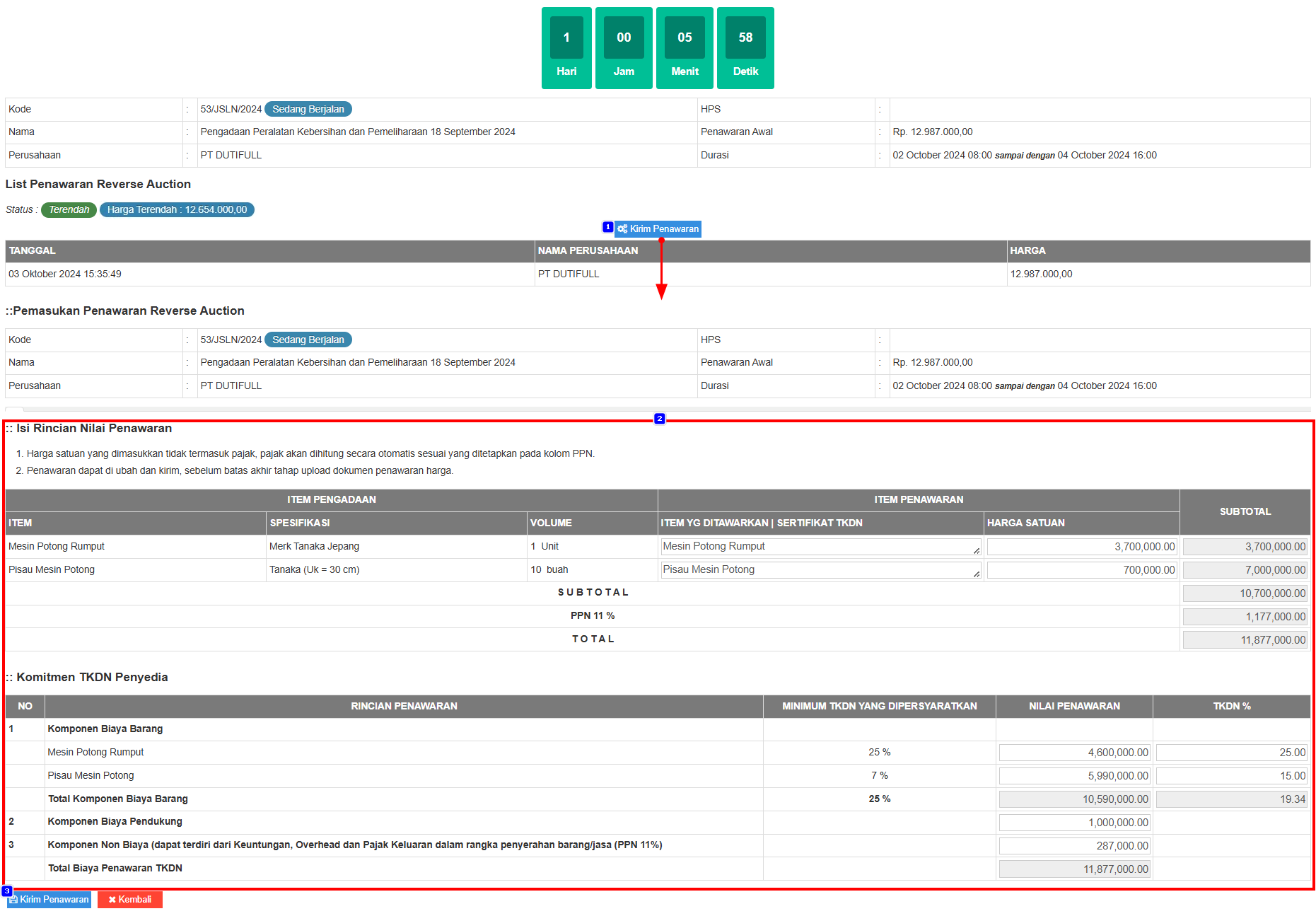The height and width of the screenshot is (916, 1316).
Task: Click the PPN 11% amount field
Action: pyautogui.click(x=1245, y=617)
